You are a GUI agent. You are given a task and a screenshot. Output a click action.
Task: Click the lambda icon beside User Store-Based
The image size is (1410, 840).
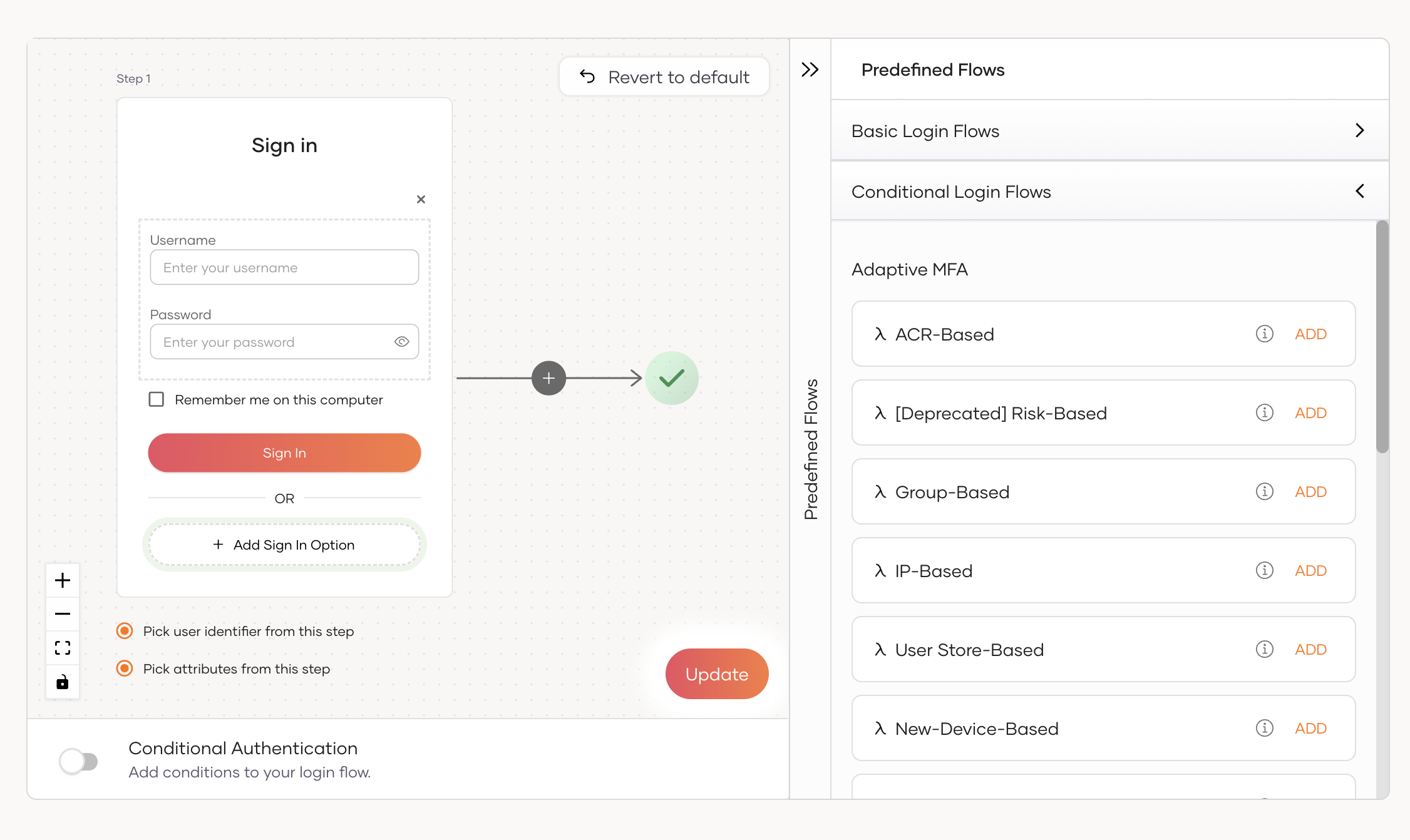[880, 650]
